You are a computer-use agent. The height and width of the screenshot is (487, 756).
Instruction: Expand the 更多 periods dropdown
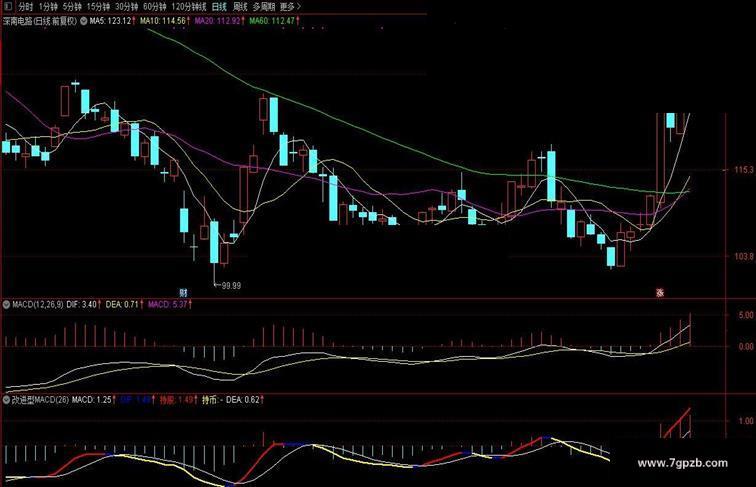point(290,7)
